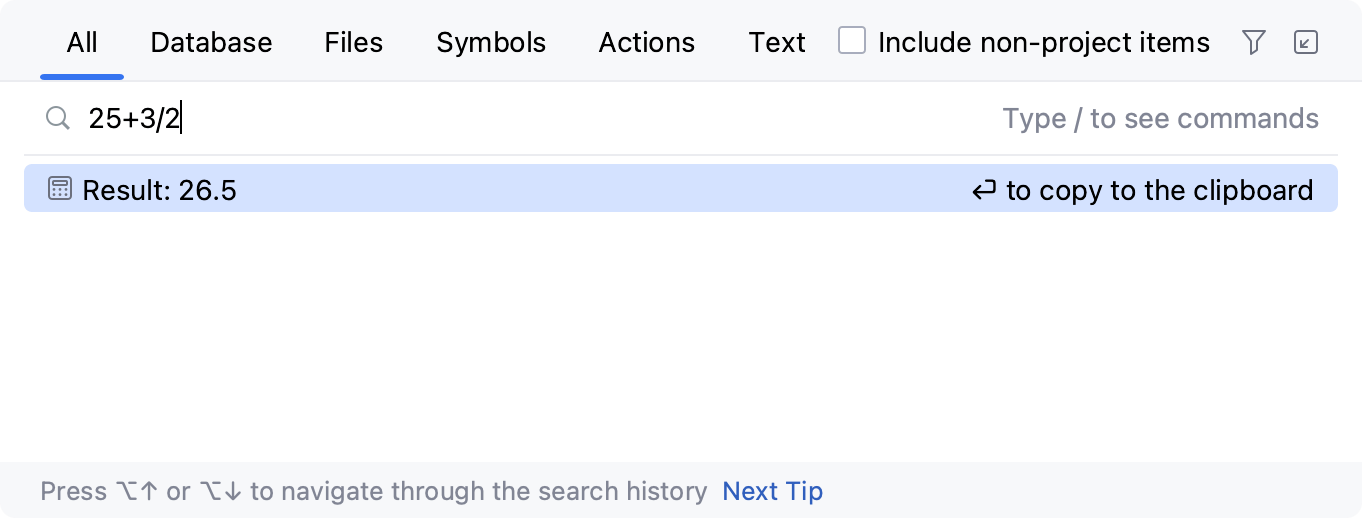The image size is (1362, 518).
Task: Click the "Type / to see commands" hint
Action: pyautogui.click(x=1160, y=119)
